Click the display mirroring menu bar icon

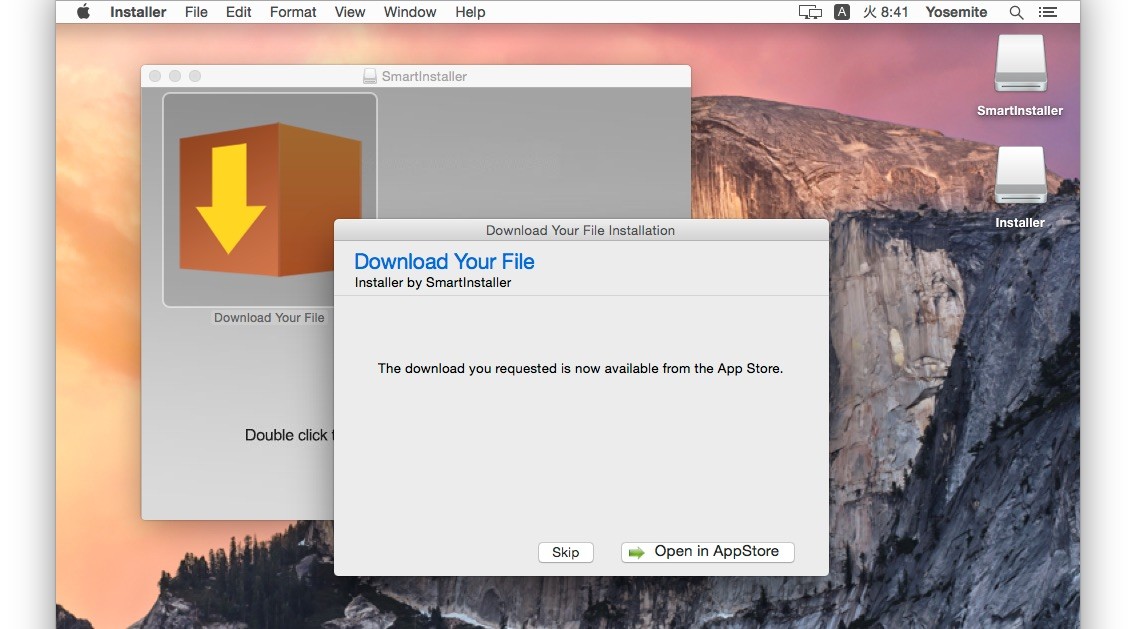[810, 12]
